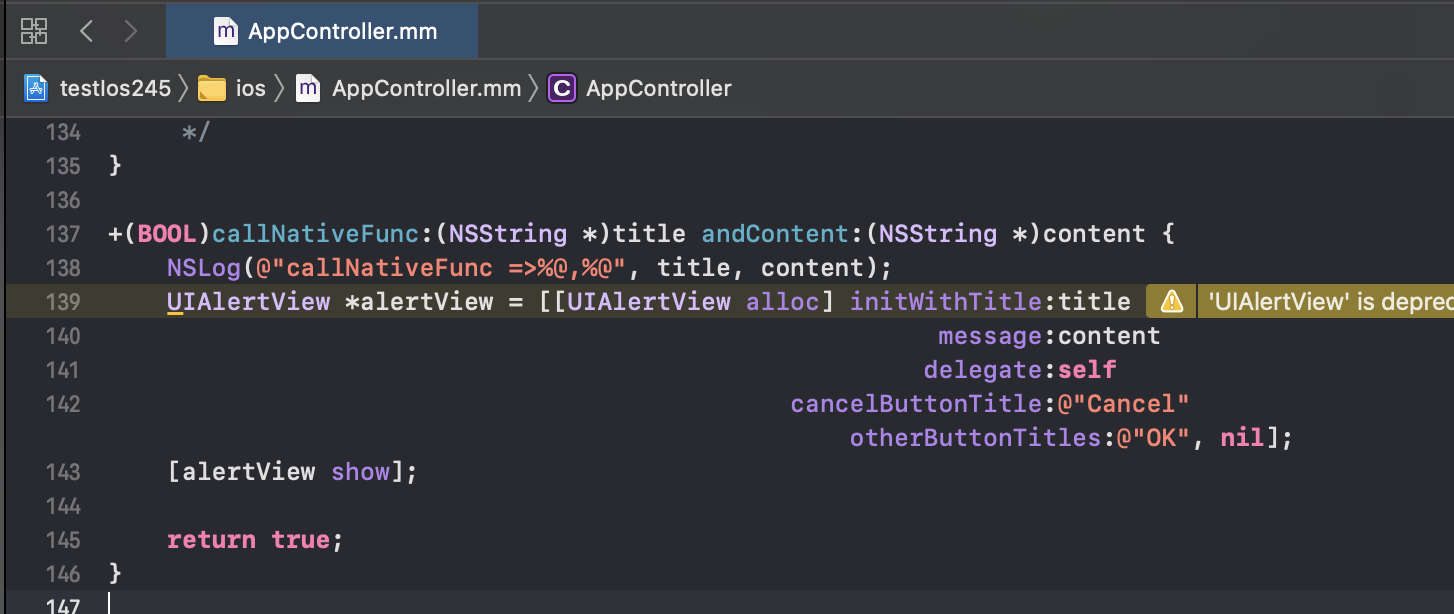The image size is (1454, 614).
Task: Click the AppController class icon in breadcrumb
Action: pyautogui.click(x=562, y=89)
